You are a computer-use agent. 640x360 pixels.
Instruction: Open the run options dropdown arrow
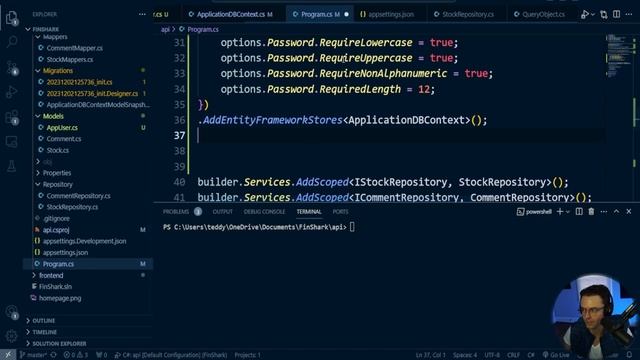tap(593, 15)
